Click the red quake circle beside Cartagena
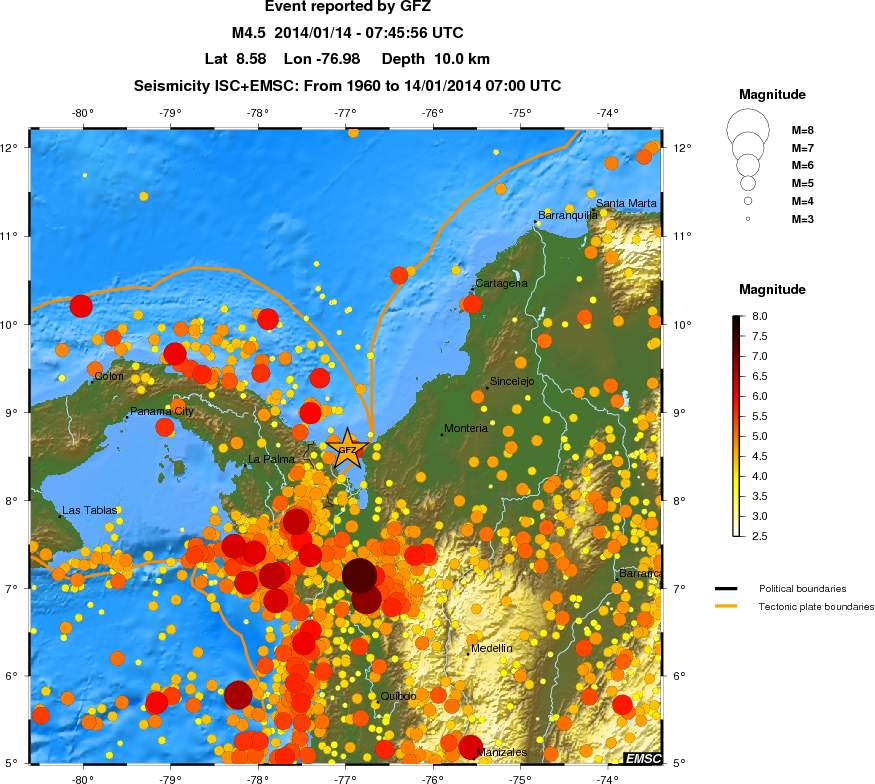 click(x=472, y=304)
